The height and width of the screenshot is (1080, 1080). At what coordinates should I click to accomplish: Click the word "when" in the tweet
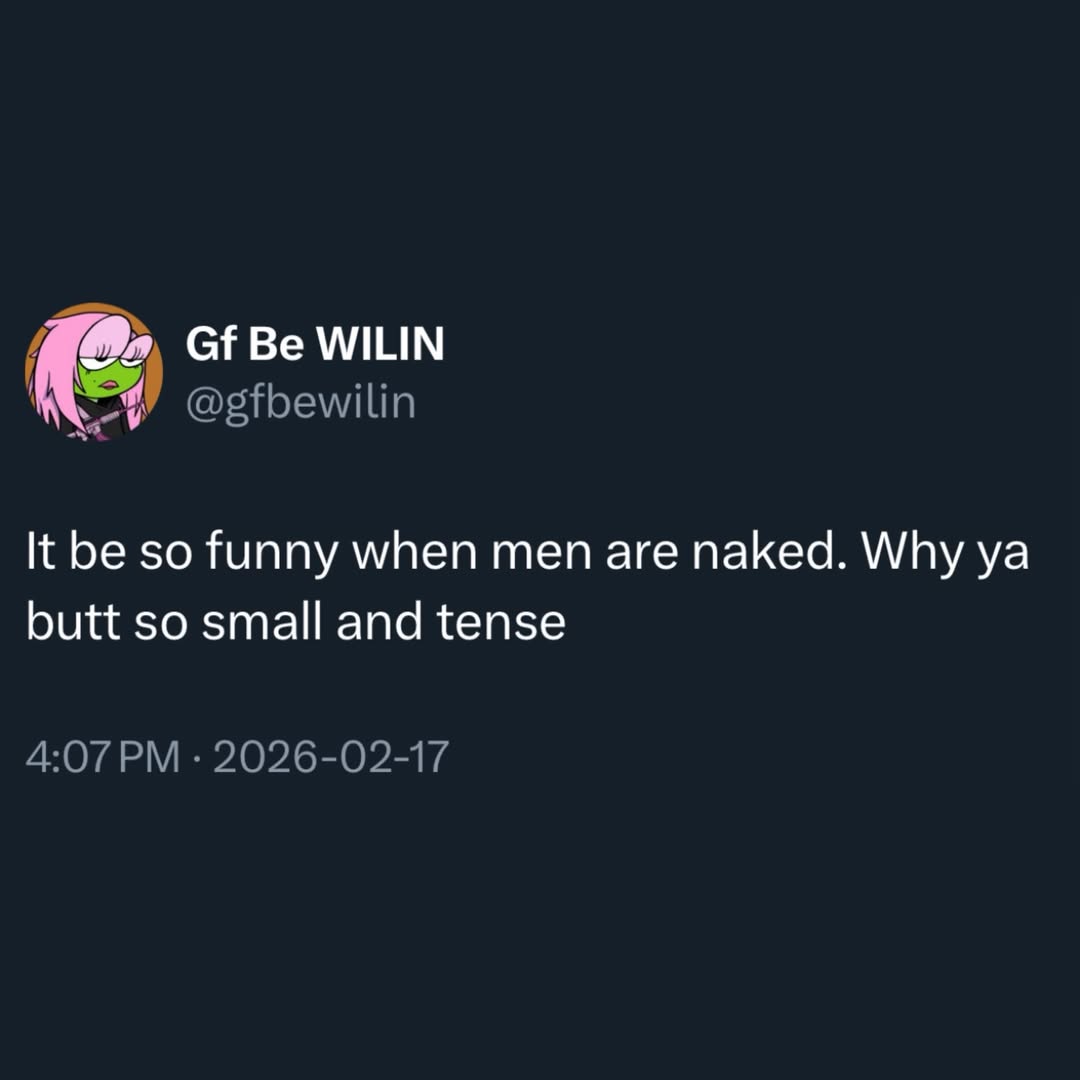415,552
